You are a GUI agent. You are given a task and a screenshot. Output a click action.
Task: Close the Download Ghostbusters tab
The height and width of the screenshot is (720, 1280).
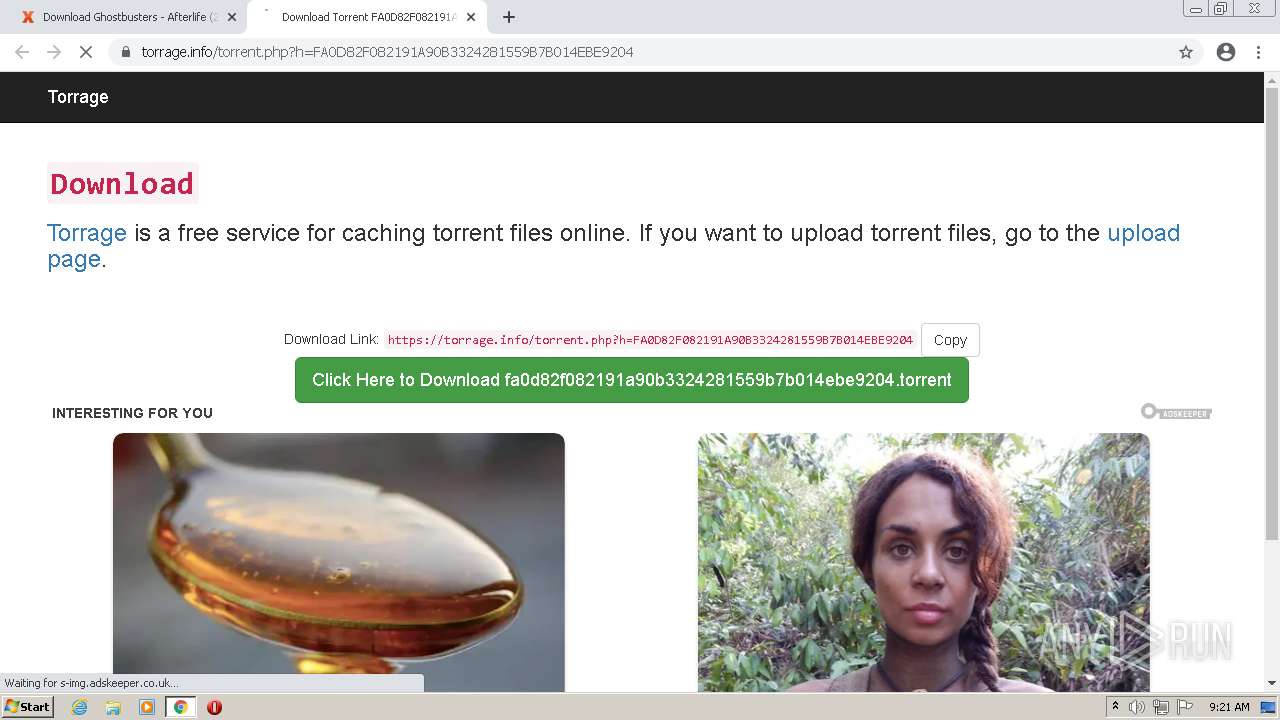point(232,17)
